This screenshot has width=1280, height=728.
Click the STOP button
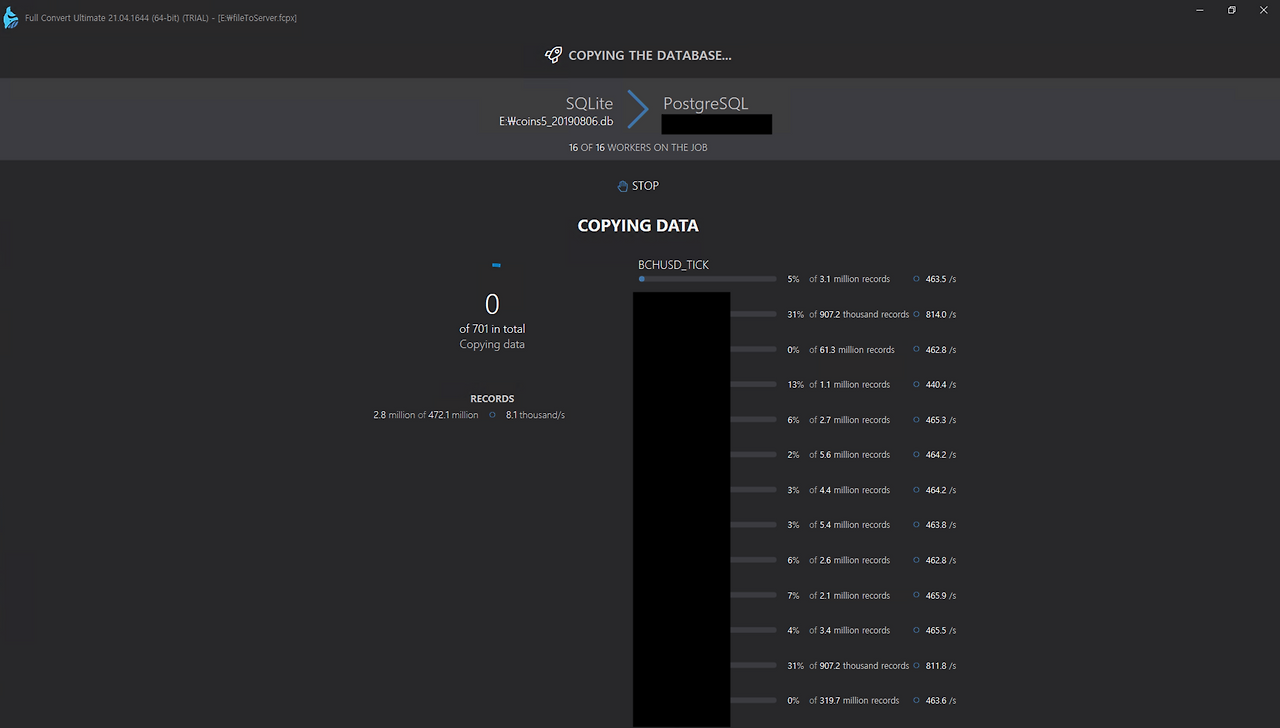638,186
